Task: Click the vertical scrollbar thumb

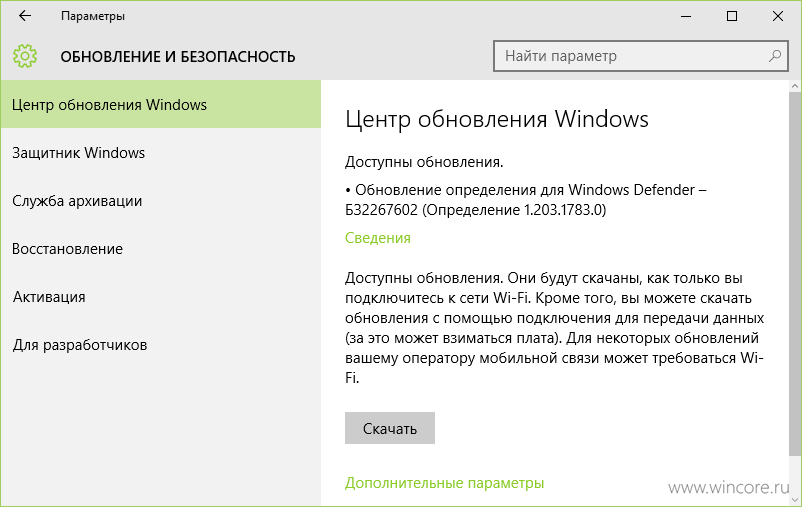Action: (x=795, y=274)
